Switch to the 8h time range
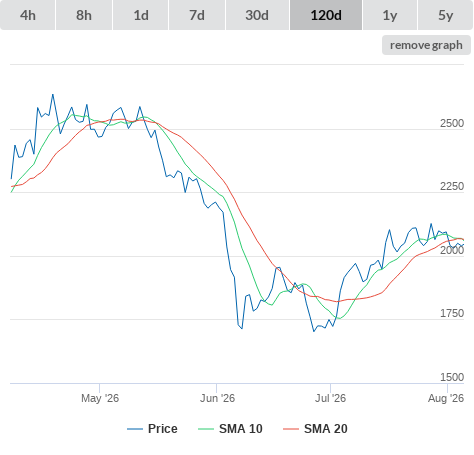This screenshot has width=474, height=455. point(84,15)
